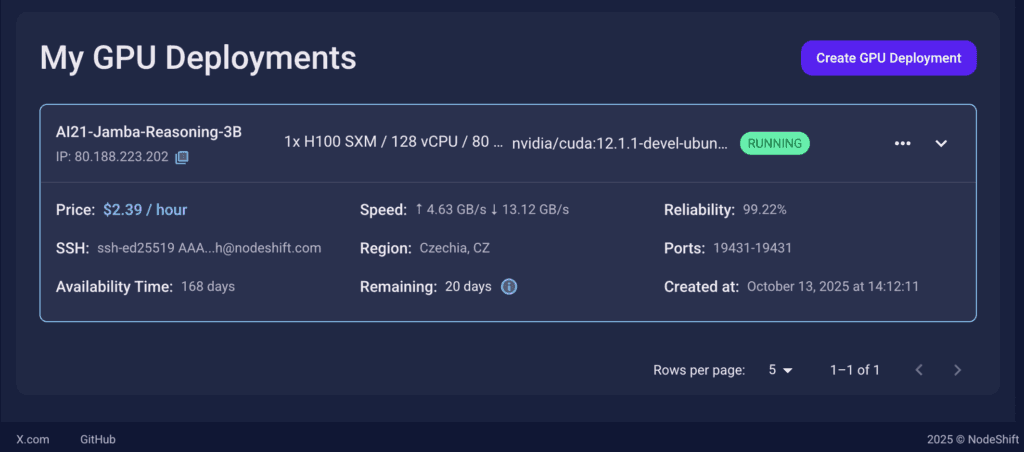The width and height of the screenshot is (1024, 452).
Task: Click the SSH key text
Action: click(209, 248)
